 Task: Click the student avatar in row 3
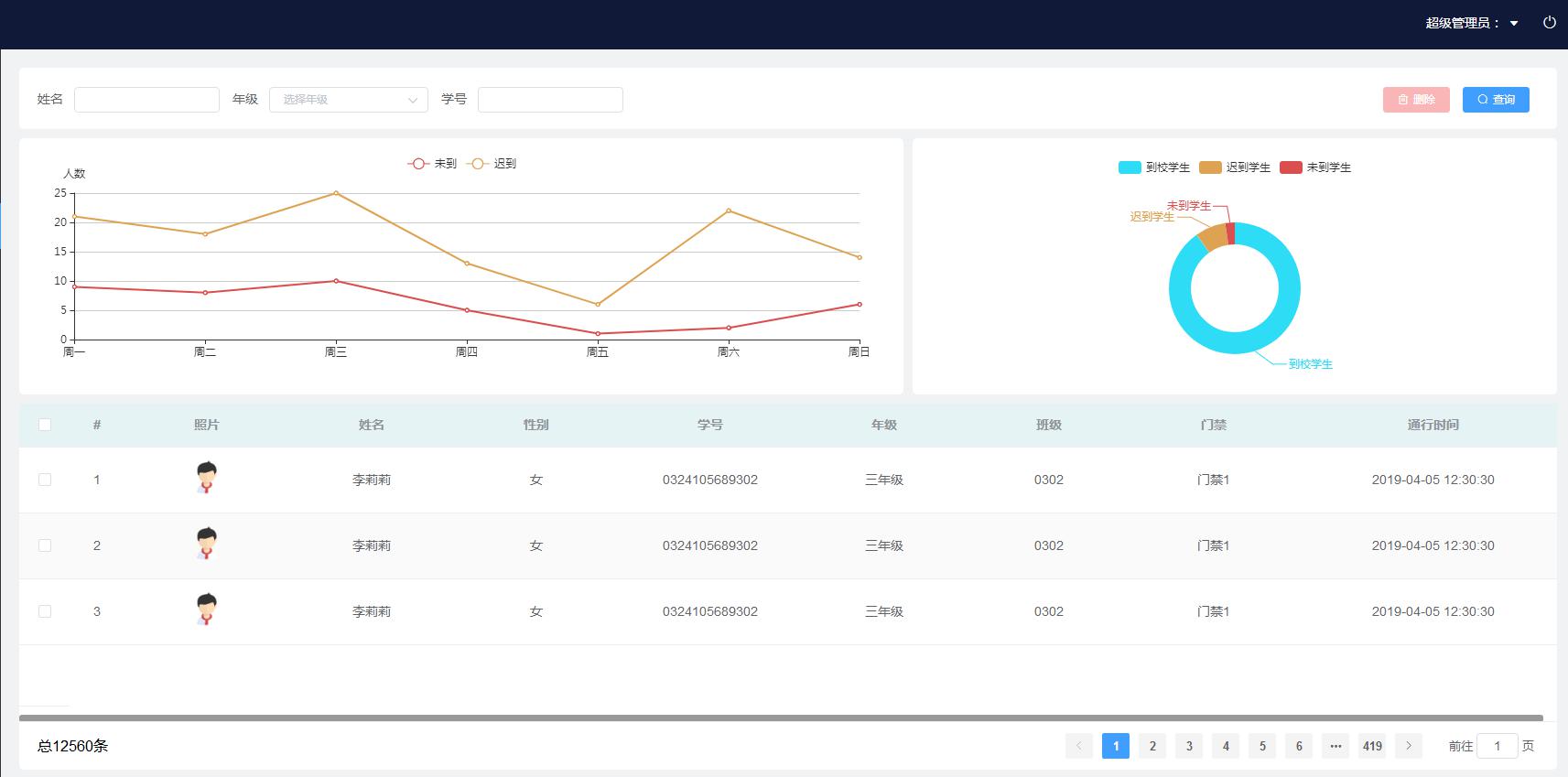tap(207, 610)
